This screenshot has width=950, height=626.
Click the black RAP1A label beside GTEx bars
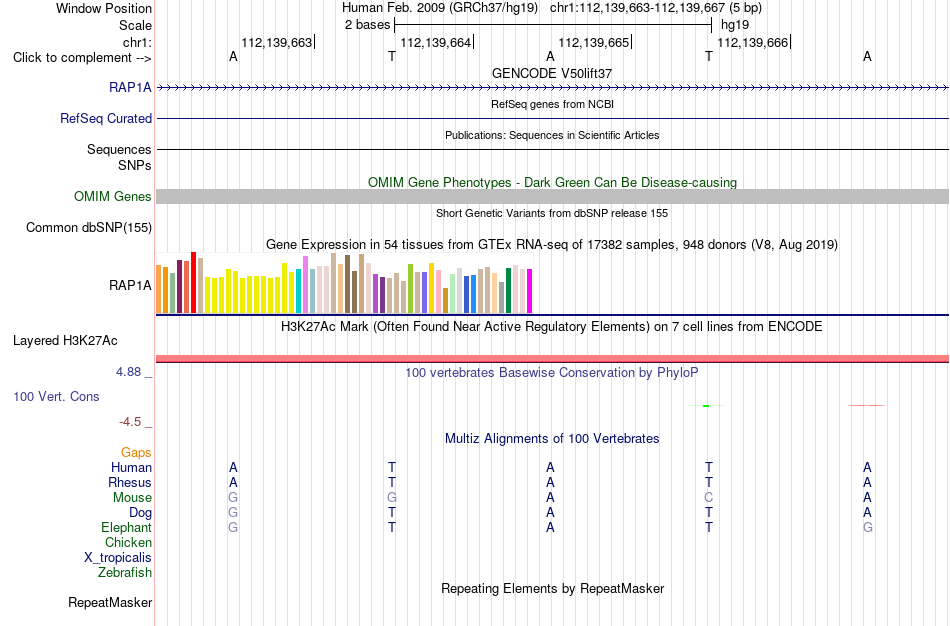pos(130,285)
